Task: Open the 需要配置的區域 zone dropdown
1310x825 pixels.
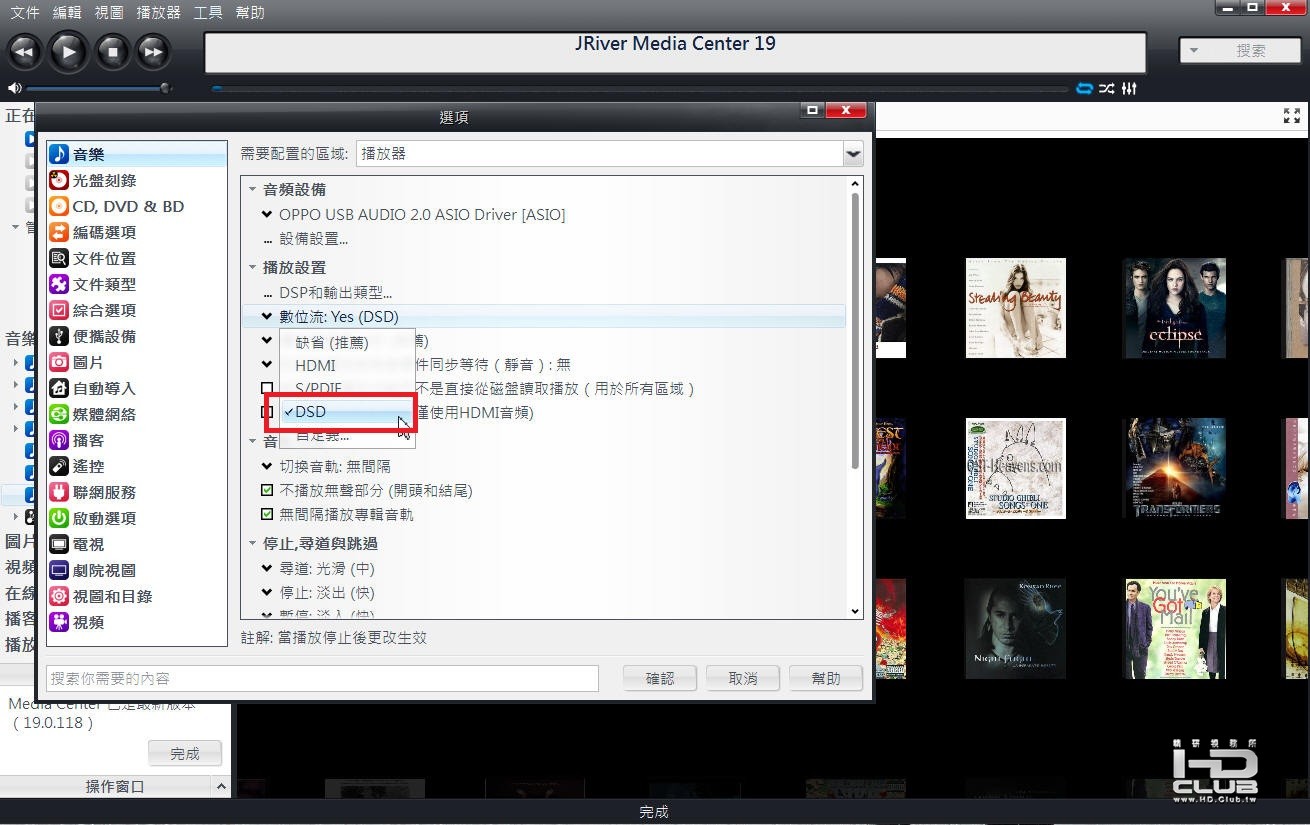Action: pyautogui.click(x=610, y=154)
